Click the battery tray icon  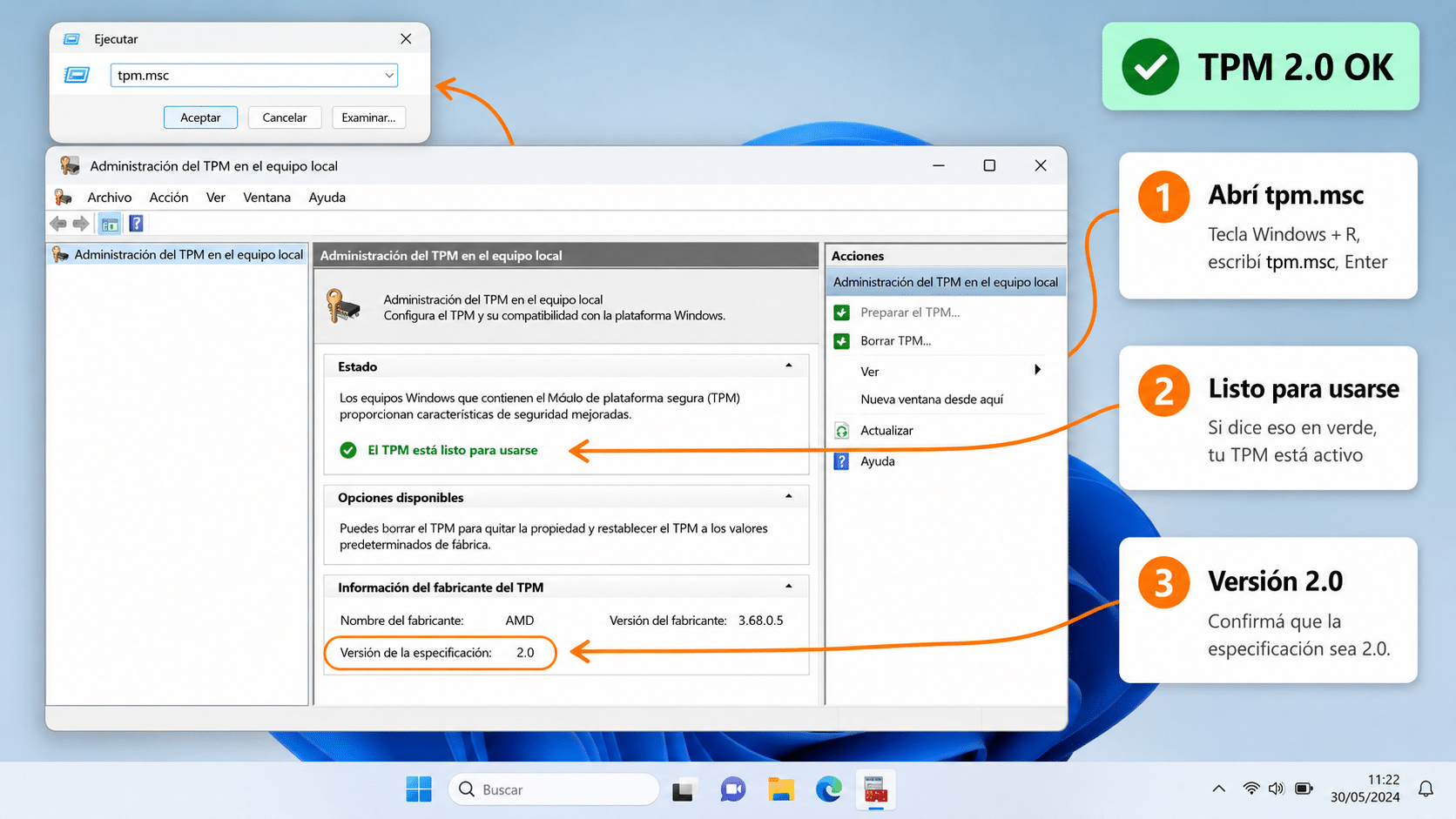coord(1304,789)
